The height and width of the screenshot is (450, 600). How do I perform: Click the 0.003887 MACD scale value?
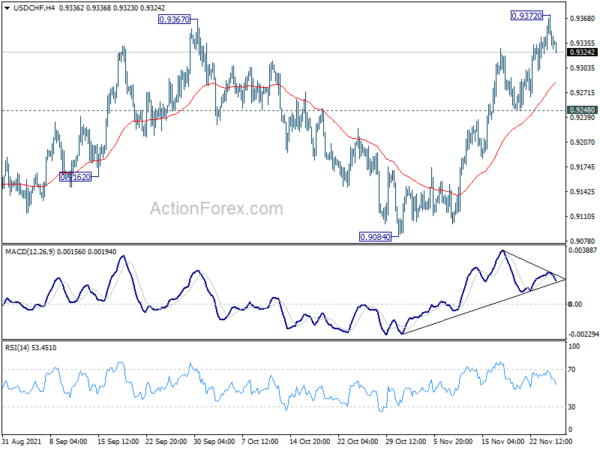click(582, 250)
